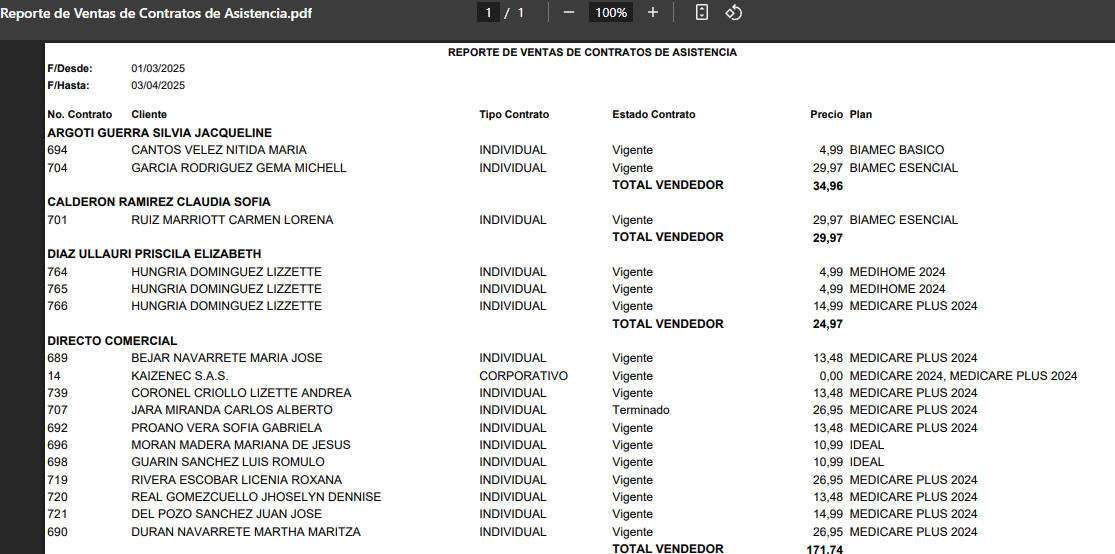The height and width of the screenshot is (554, 1115).
Task: Click the F/Hasta date 03/04/2025
Action: click(x=158, y=86)
